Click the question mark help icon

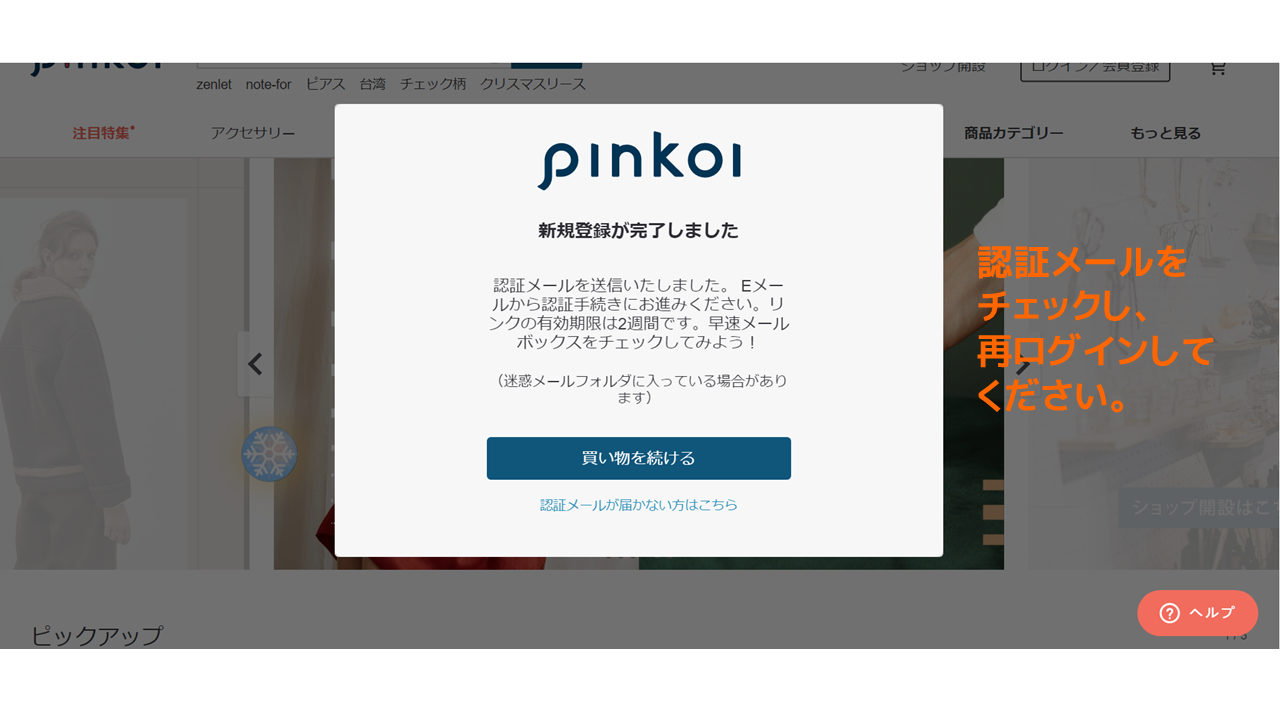tap(1169, 613)
